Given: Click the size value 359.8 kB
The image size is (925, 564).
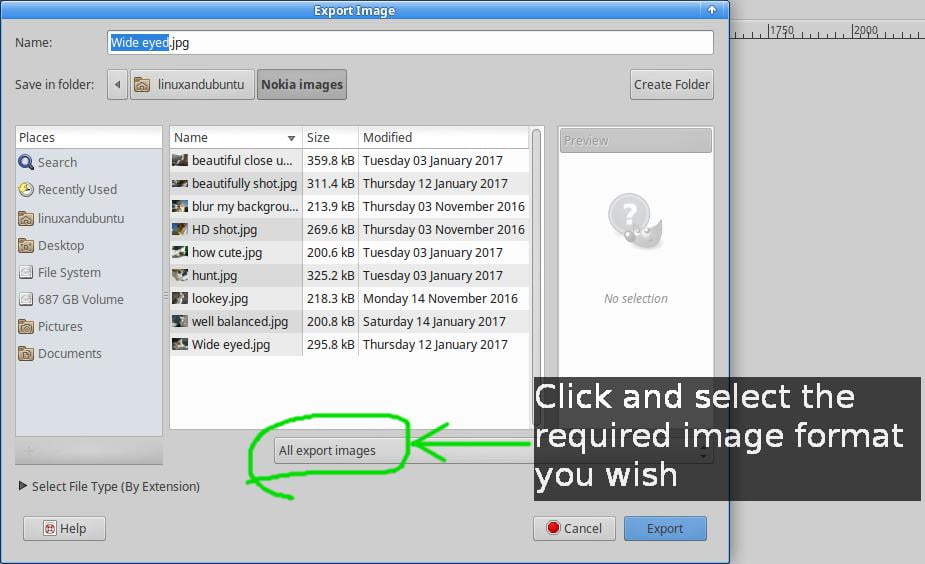Looking at the screenshot, I should click(x=330, y=160).
